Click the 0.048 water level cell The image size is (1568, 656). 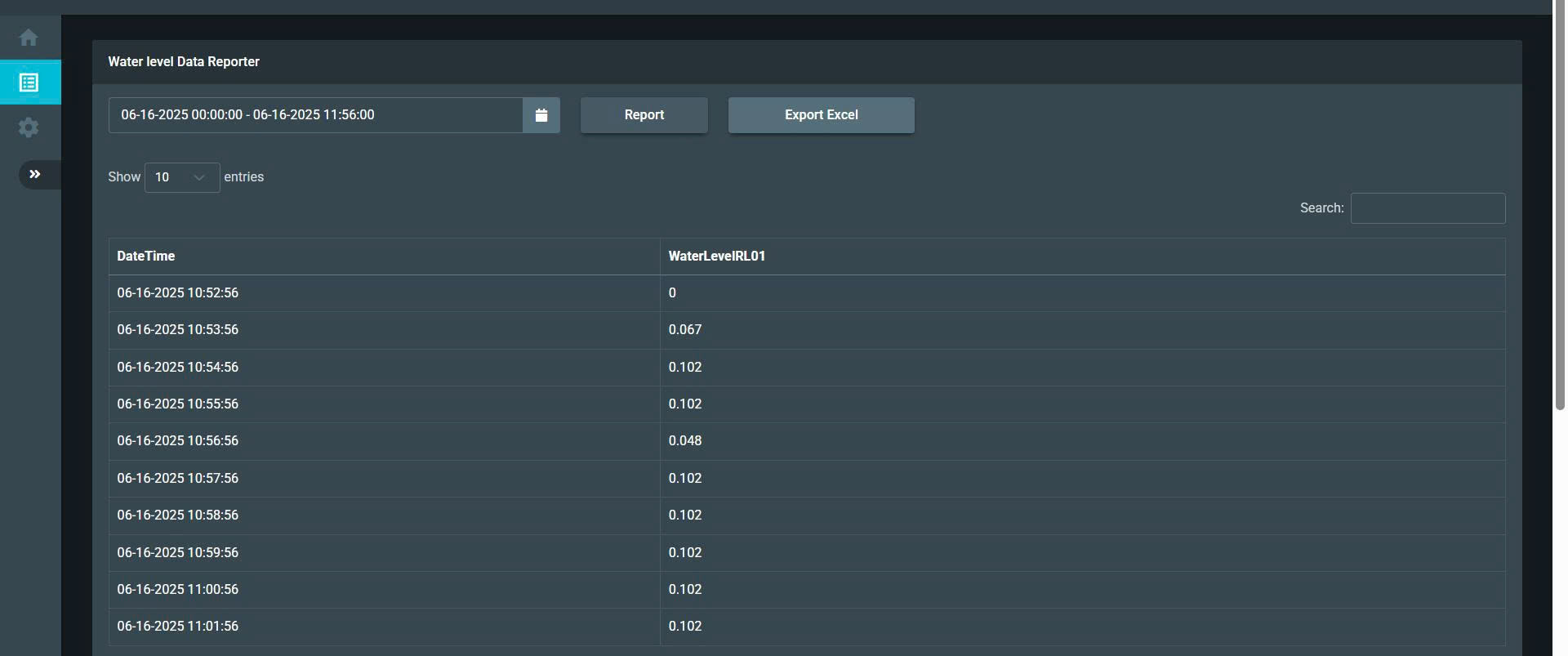point(684,441)
